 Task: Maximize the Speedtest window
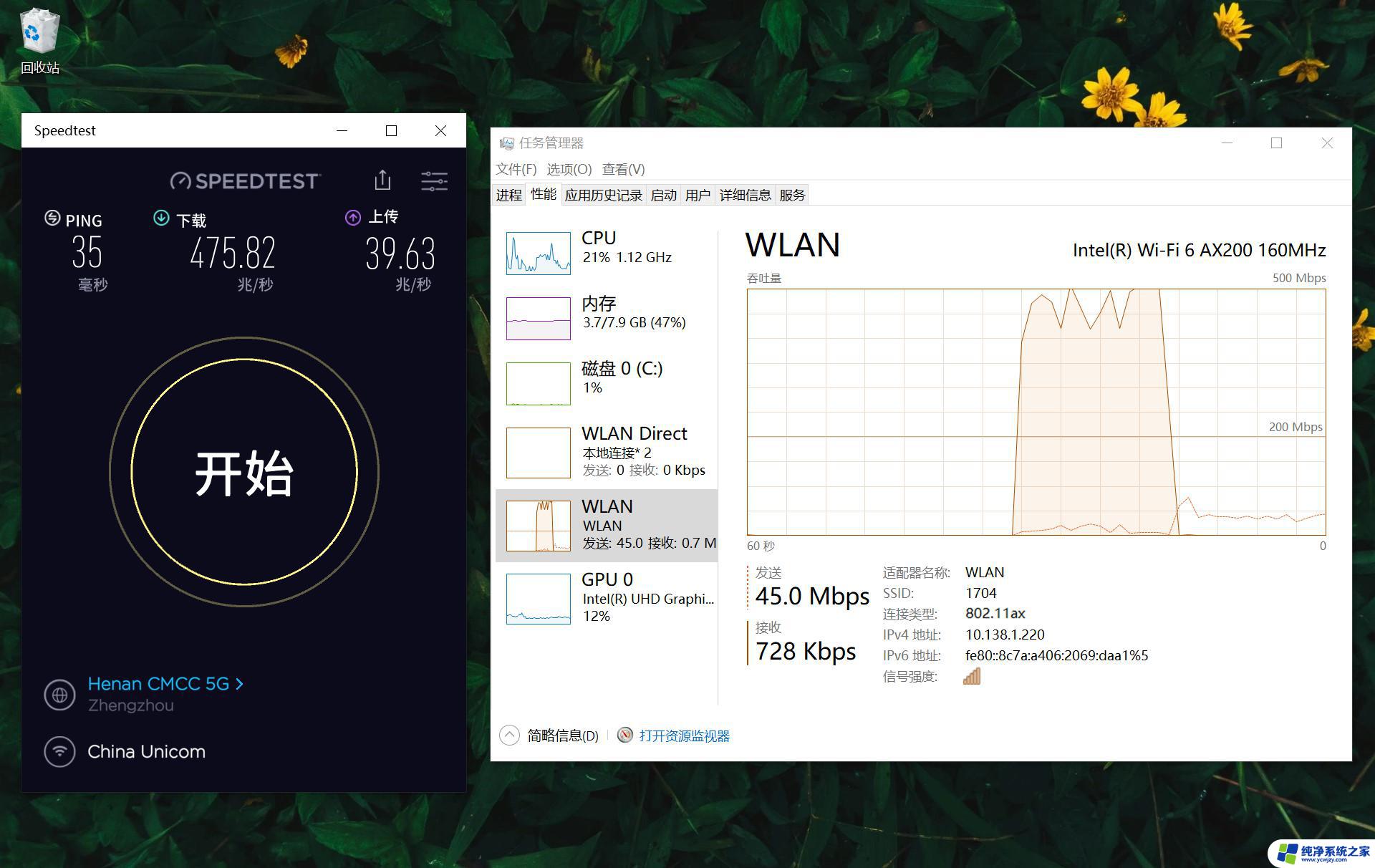[391, 130]
